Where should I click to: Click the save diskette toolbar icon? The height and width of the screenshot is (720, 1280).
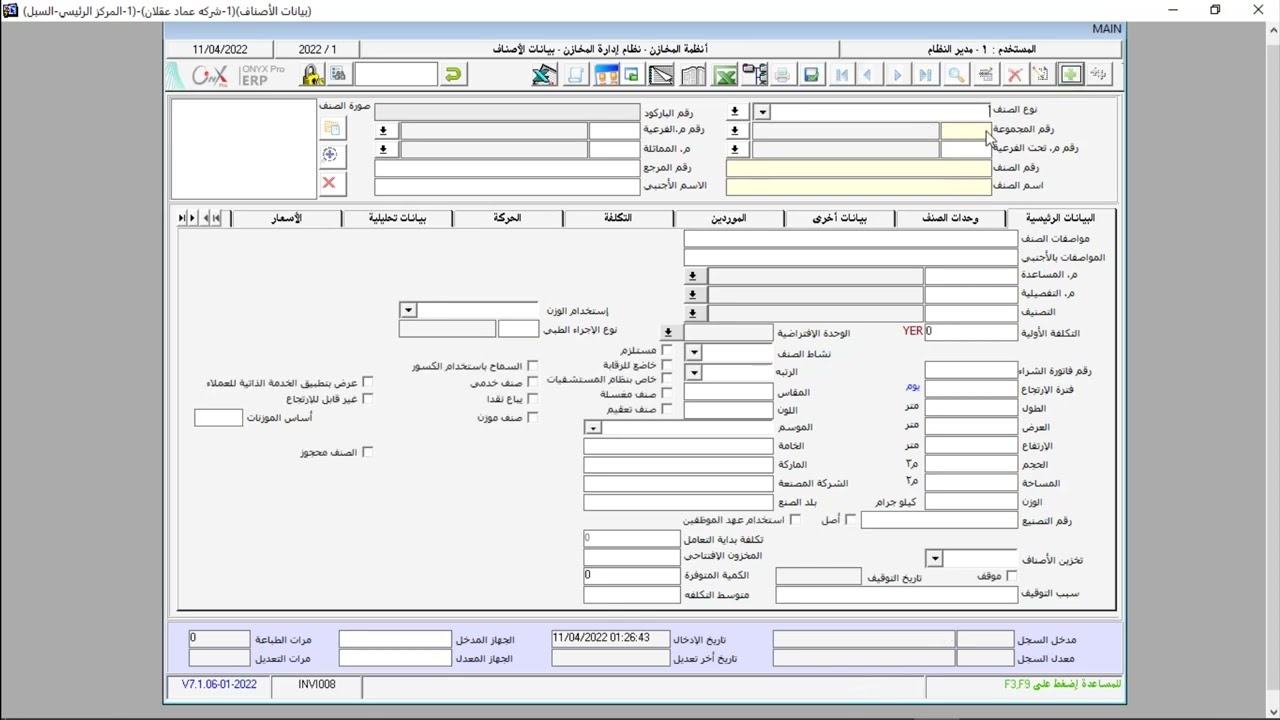point(811,75)
